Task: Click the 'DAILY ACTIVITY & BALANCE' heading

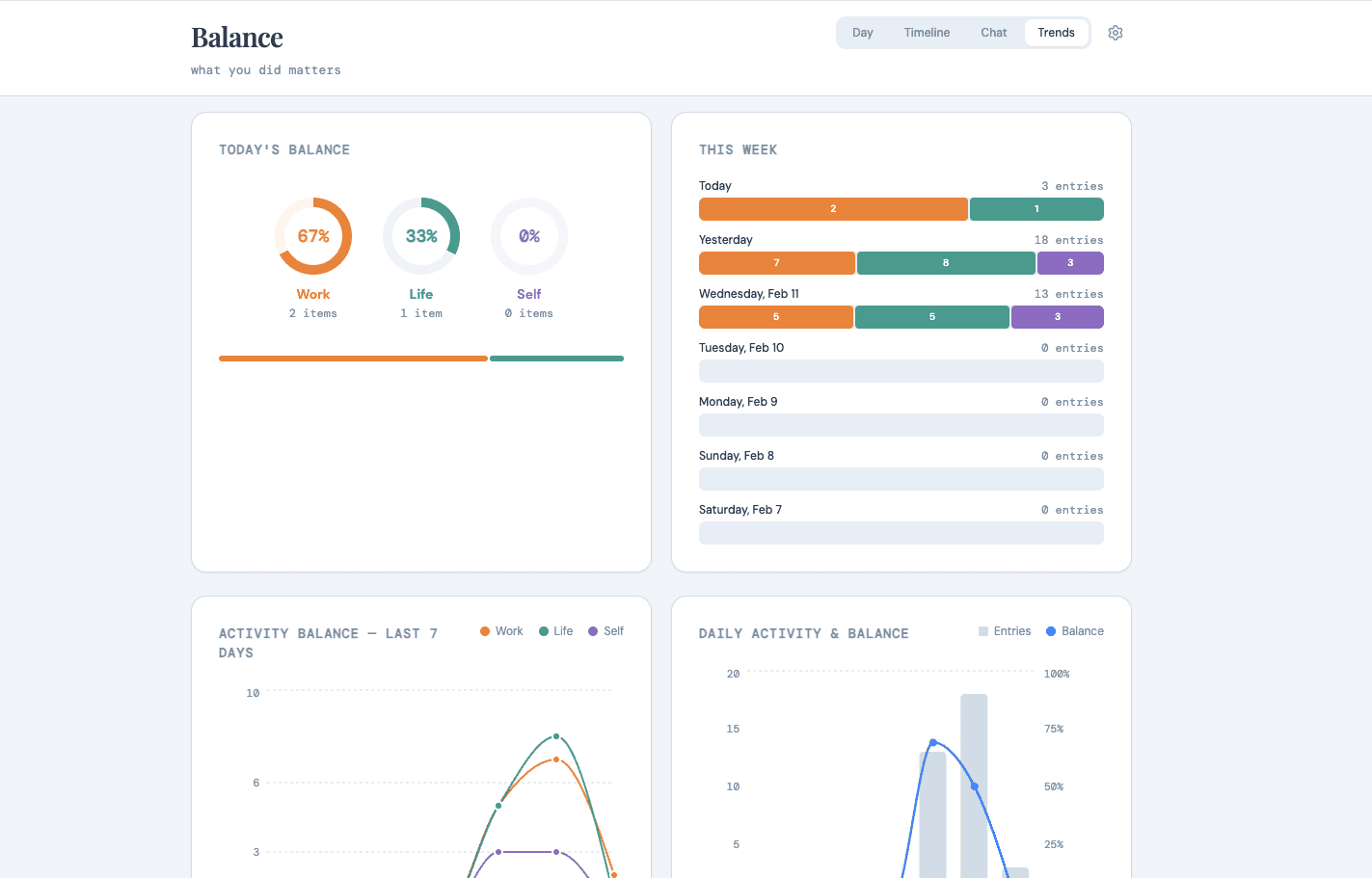Action: pyautogui.click(x=804, y=633)
